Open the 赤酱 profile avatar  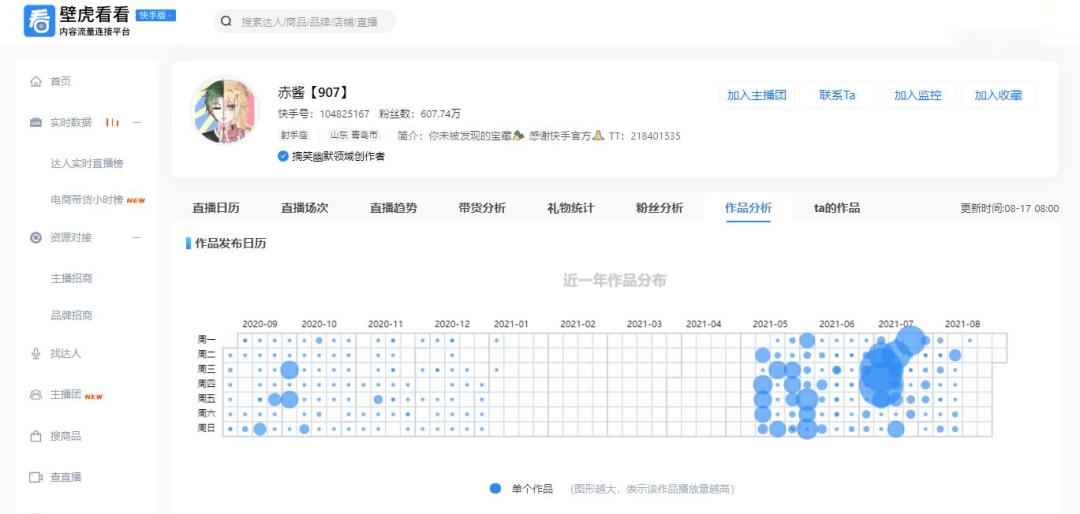(223, 111)
